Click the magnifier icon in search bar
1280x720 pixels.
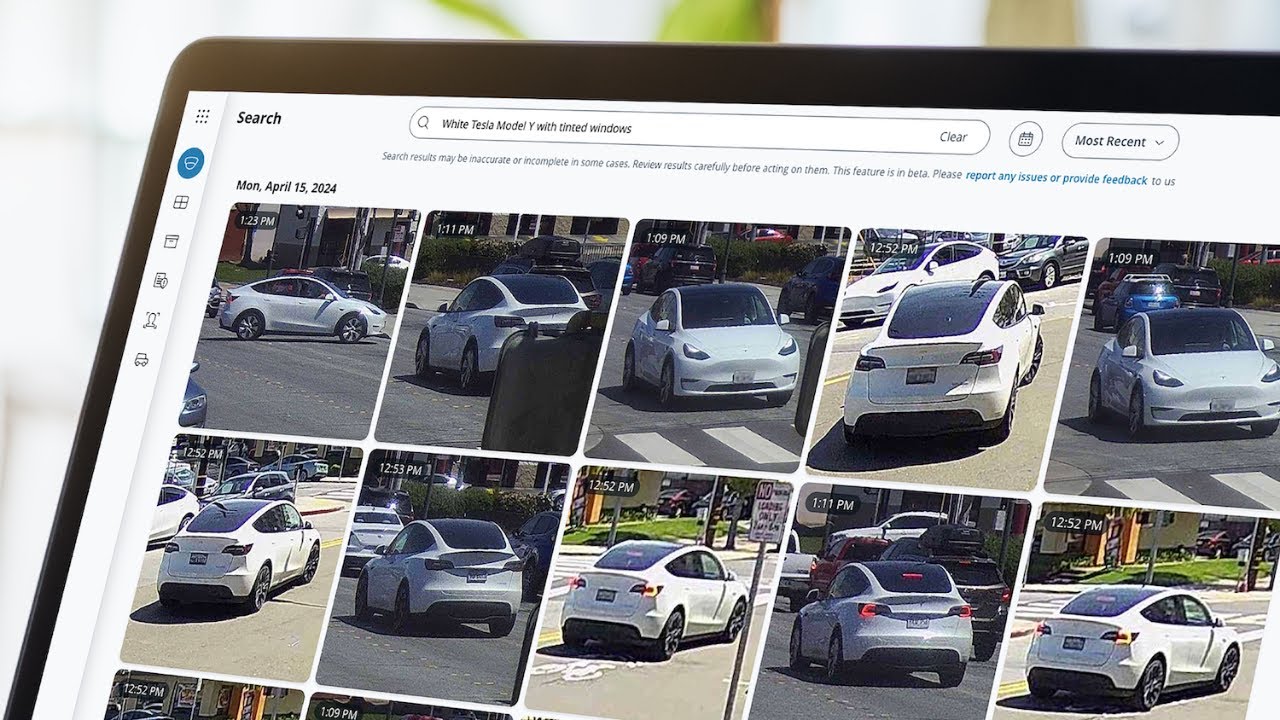[424, 123]
